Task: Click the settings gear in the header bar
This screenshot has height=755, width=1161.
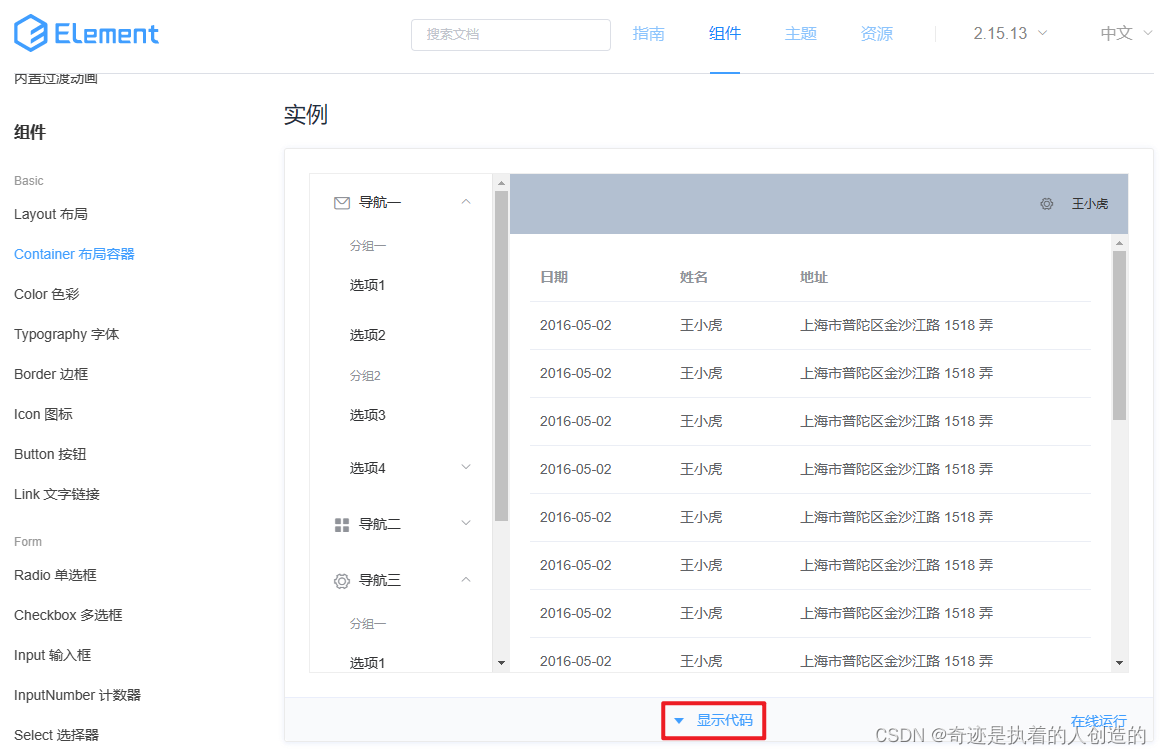Action: pos(1046,203)
